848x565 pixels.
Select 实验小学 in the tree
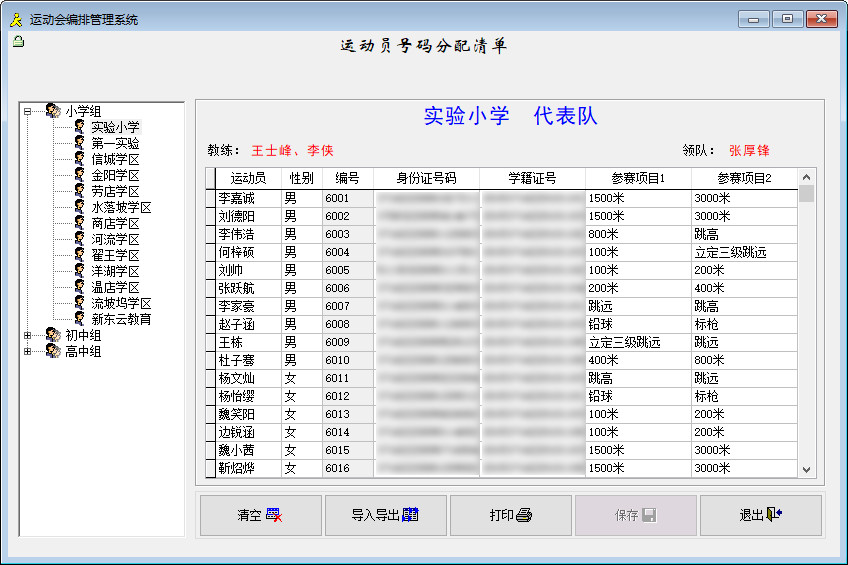[x=115, y=128]
